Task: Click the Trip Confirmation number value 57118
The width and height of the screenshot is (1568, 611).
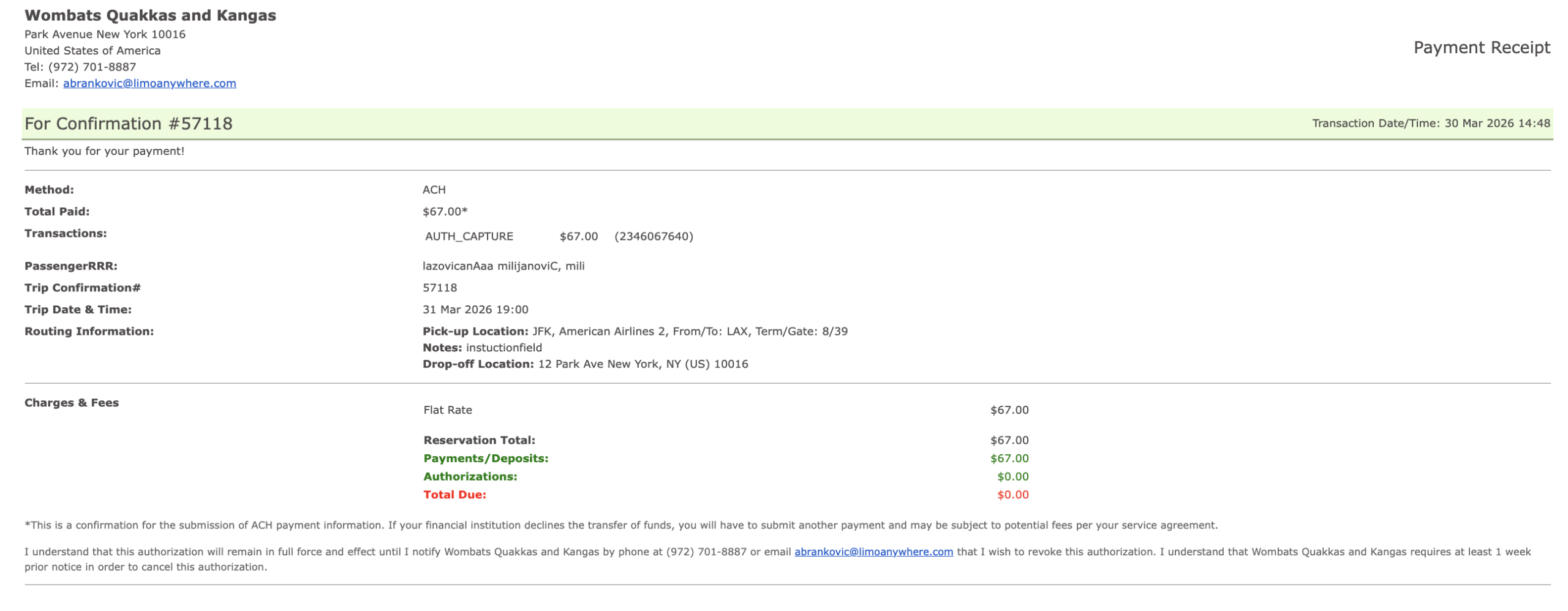Action: pos(439,288)
